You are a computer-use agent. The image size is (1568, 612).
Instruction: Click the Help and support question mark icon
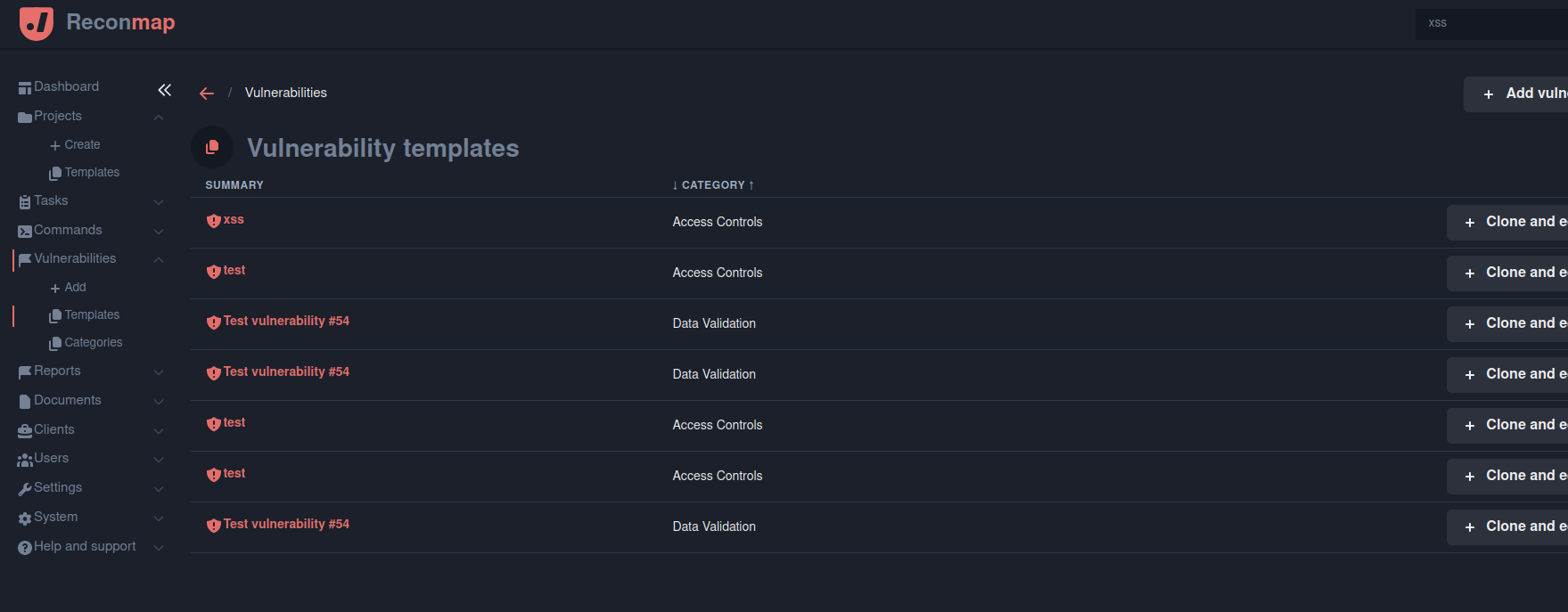tap(25, 546)
